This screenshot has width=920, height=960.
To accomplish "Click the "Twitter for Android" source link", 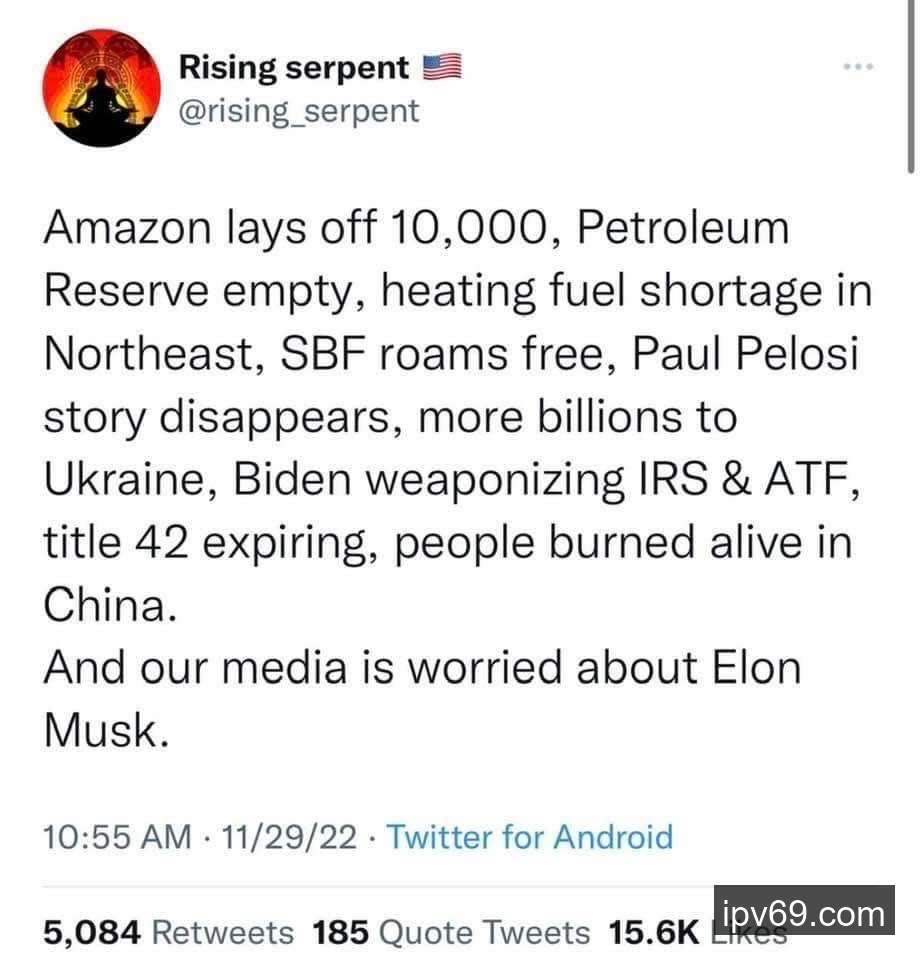I will (530, 836).
